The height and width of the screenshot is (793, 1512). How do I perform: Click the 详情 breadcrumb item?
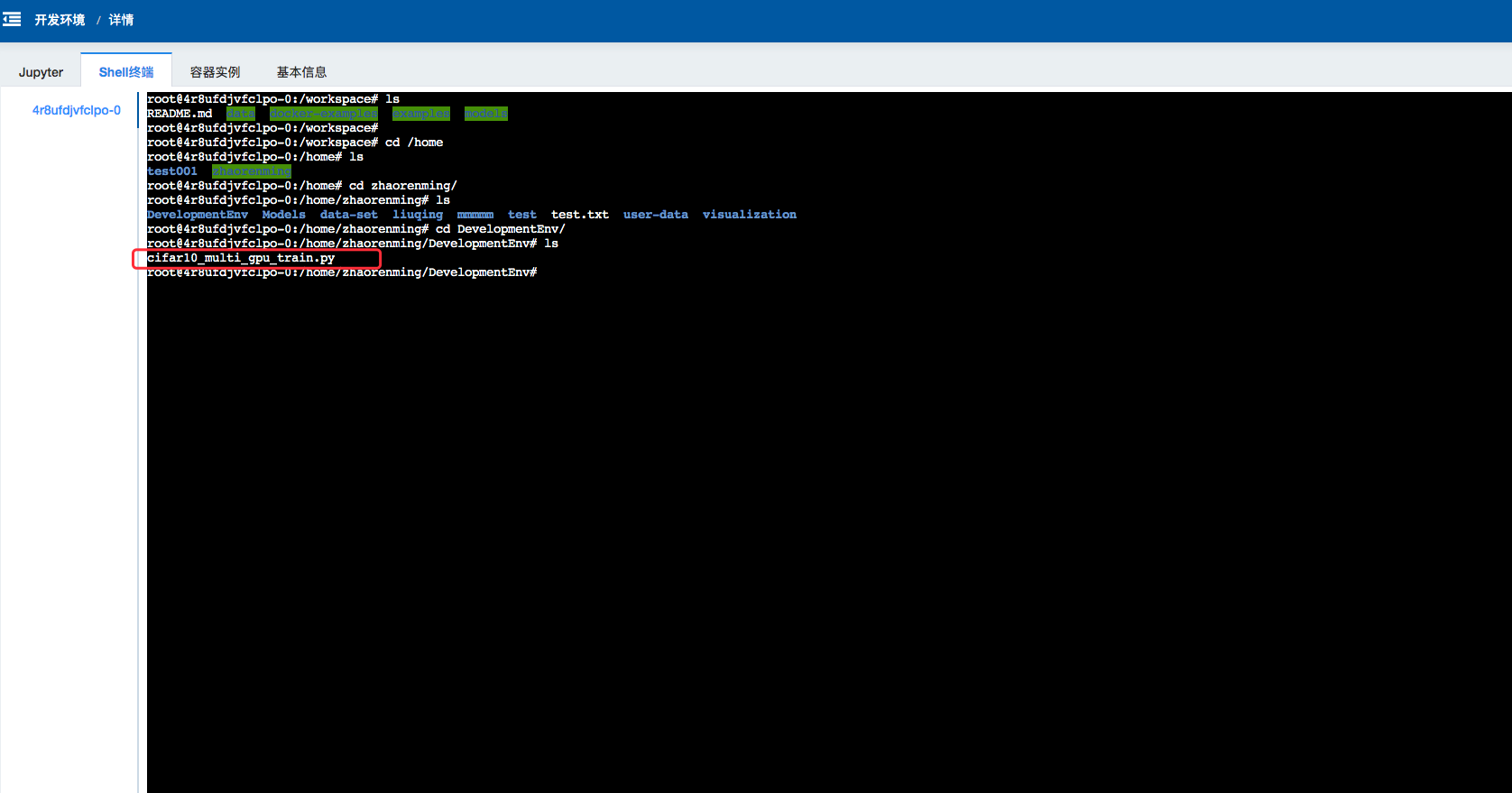[121, 20]
